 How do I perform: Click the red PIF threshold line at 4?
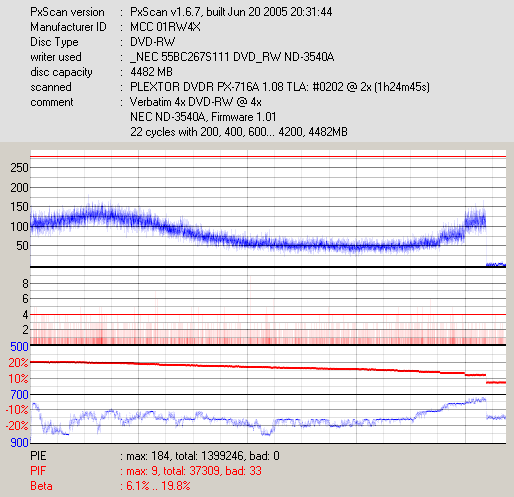(x=268, y=314)
